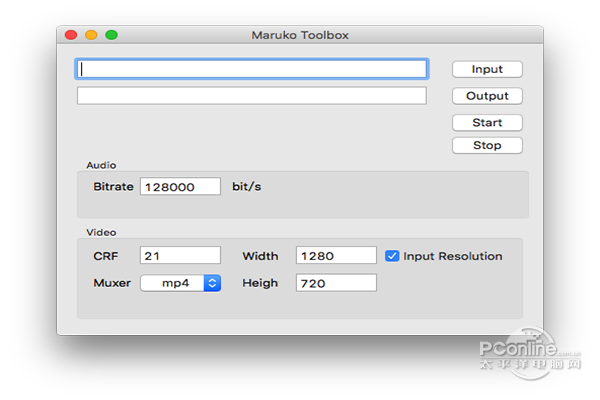Select the Width field showing 1280
600x400 pixels.
tap(336, 255)
